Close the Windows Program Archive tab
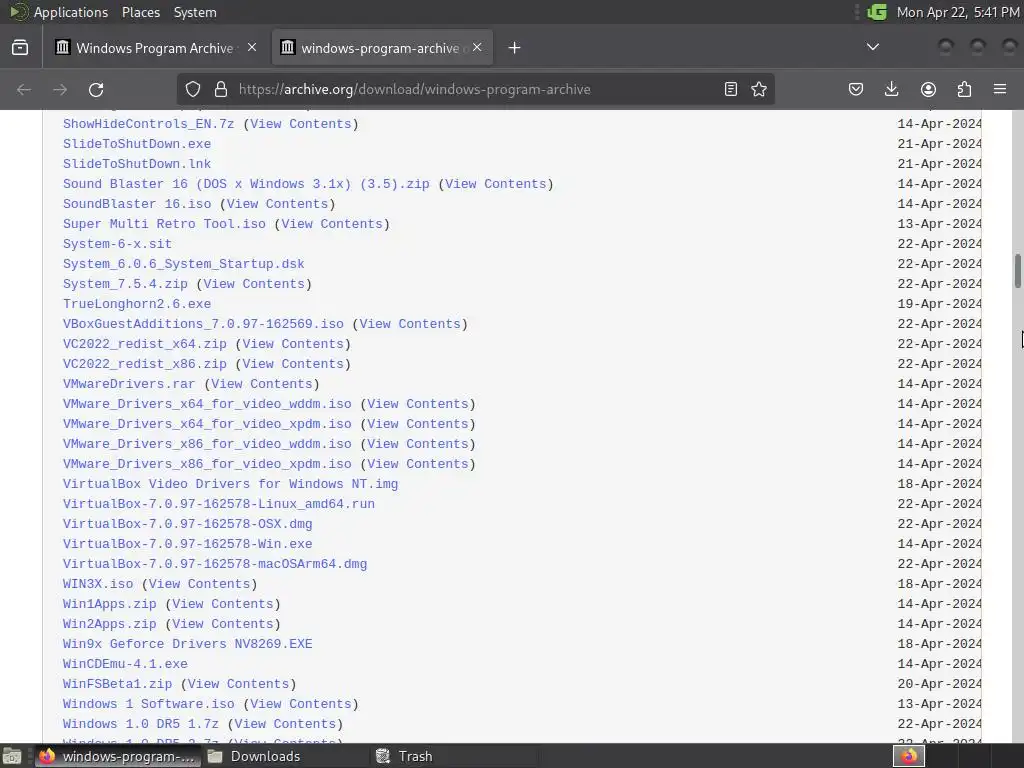Viewport: 1024px width, 768px height. [252, 48]
